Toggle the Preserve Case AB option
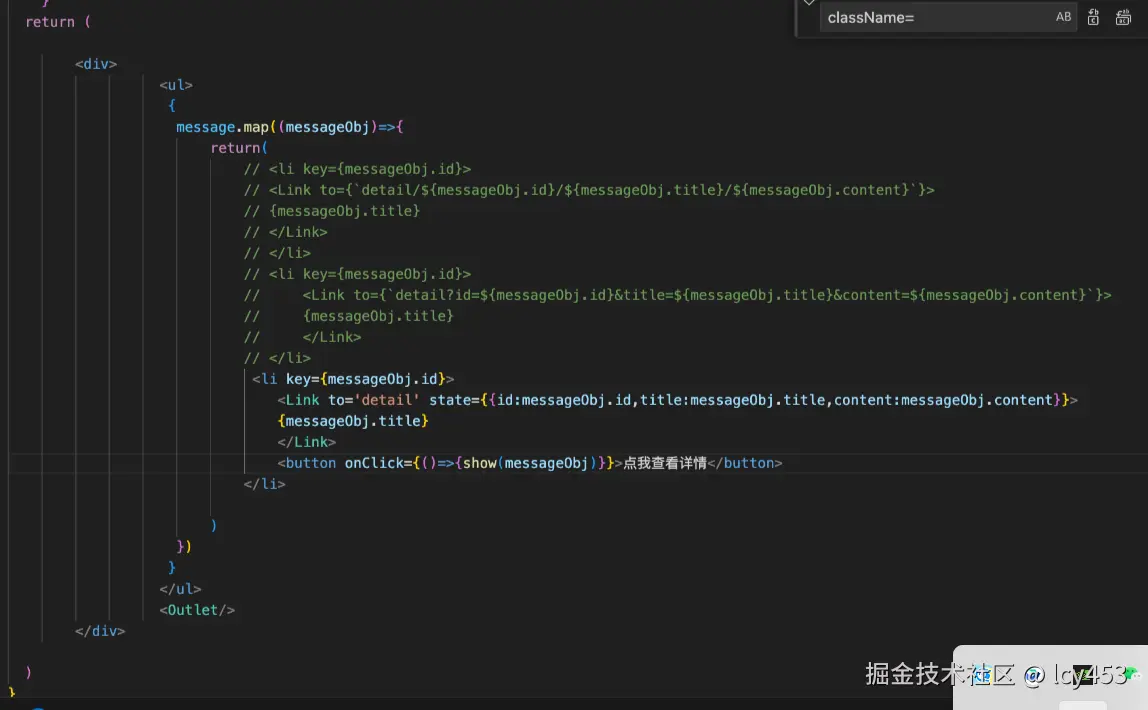Image resolution: width=1148 pixels, height=710 pixels. 1063,17
